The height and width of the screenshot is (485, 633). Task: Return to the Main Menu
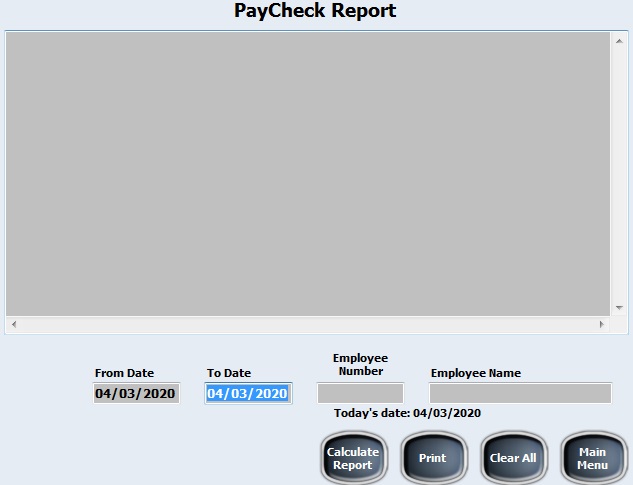pos(593,458)
